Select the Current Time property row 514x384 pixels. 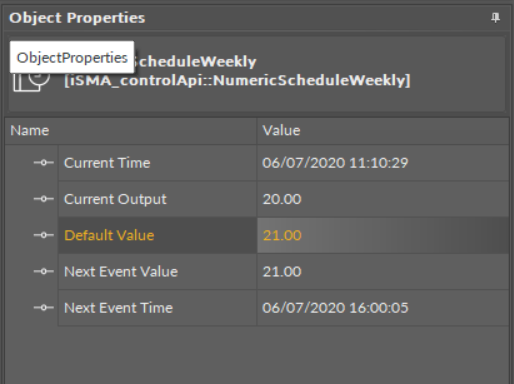[x=283, y=163]
